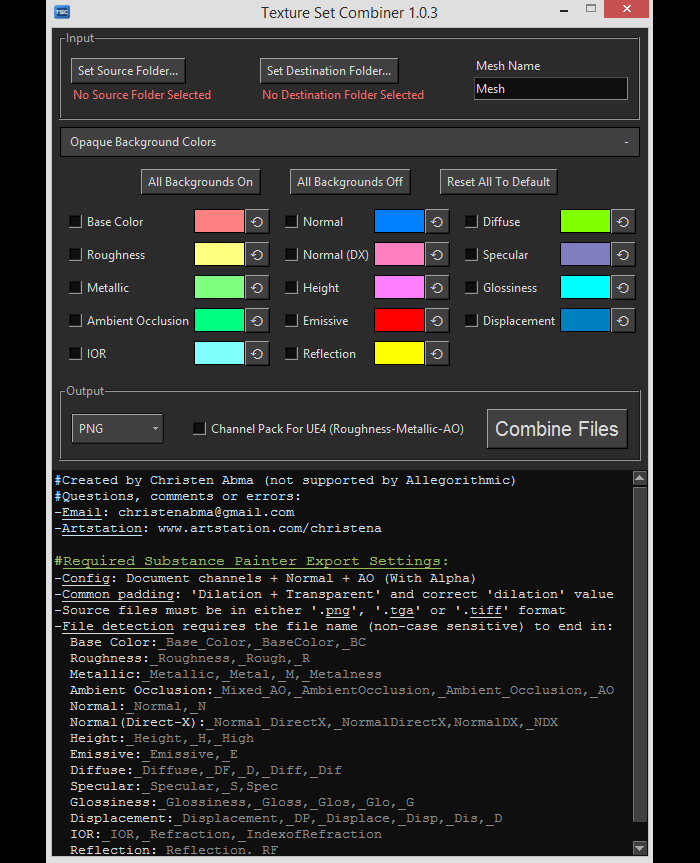This screenshot has height=863, width=700.
Task: Click the Combine Files button
Action: coord(557,428)
